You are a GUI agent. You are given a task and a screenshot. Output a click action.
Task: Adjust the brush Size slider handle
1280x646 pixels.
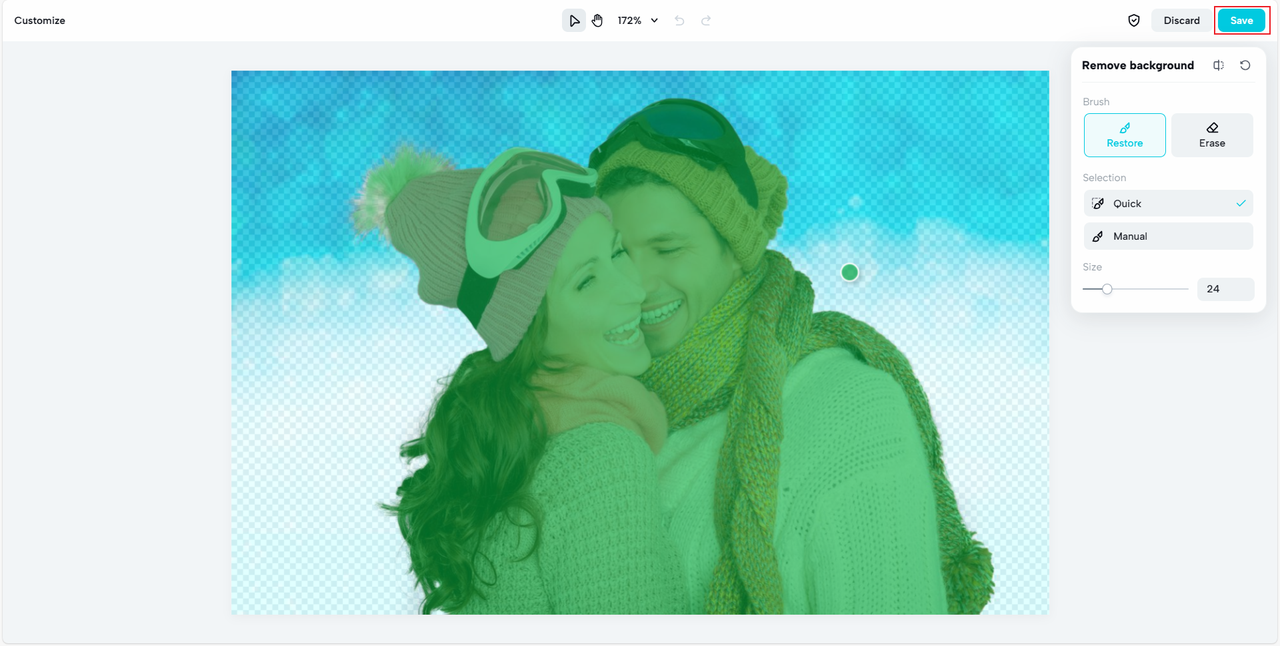pyautogui.click(x=1107, y=289)
